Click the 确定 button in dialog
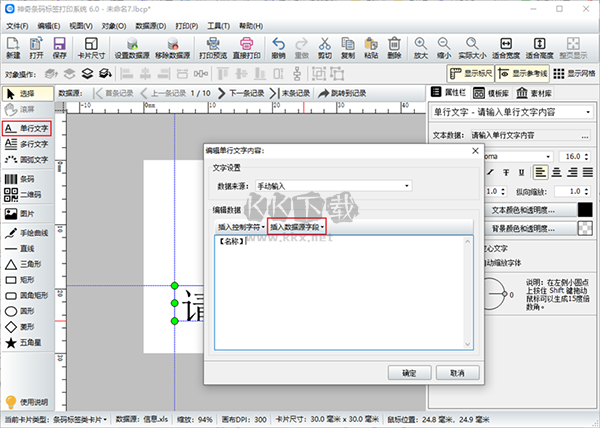The height and width of the screenshot is (428, 600). 409,372
